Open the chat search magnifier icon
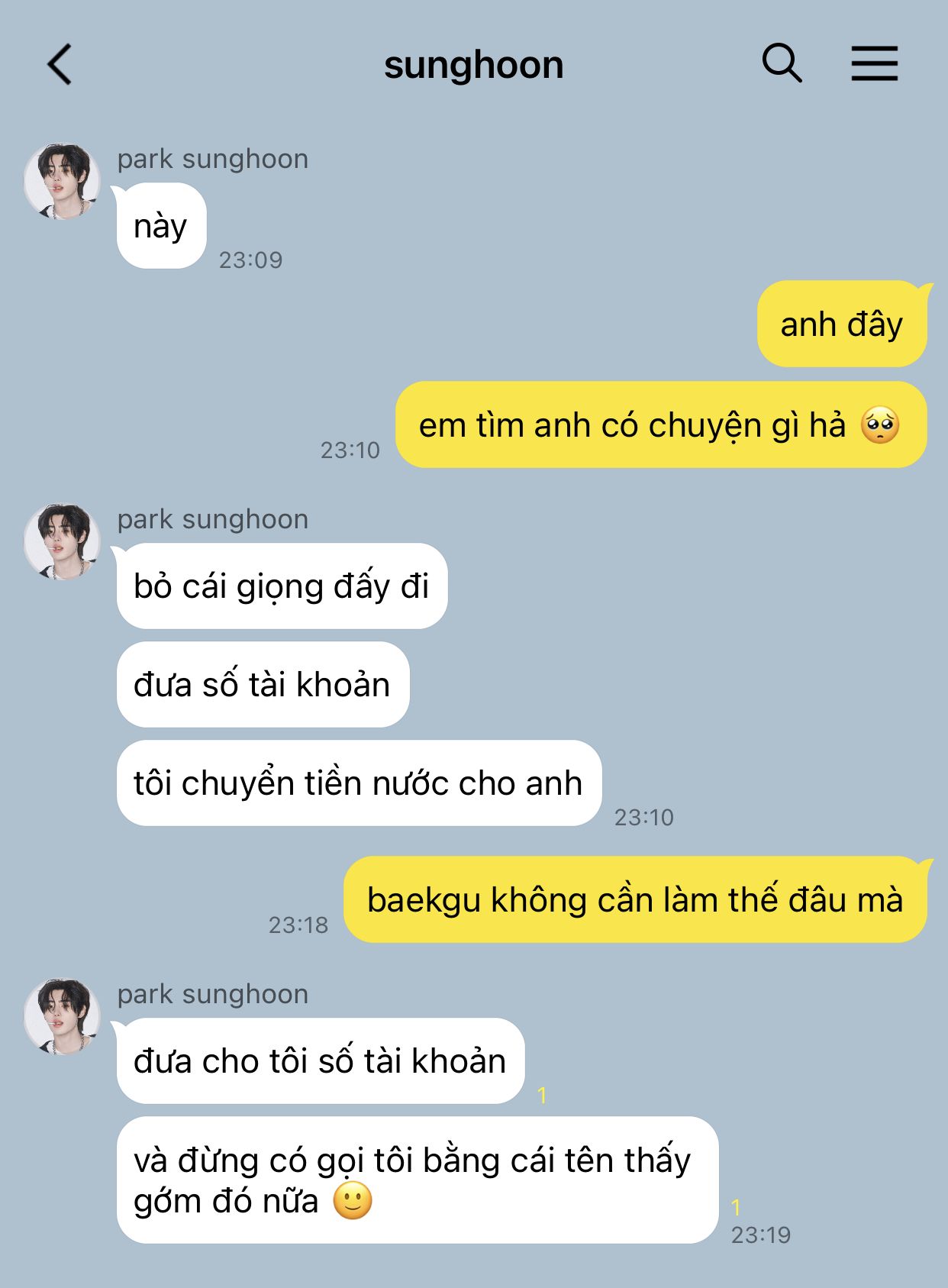The height and width of the screenshot is (1288, 948). (x=782, y=63)
